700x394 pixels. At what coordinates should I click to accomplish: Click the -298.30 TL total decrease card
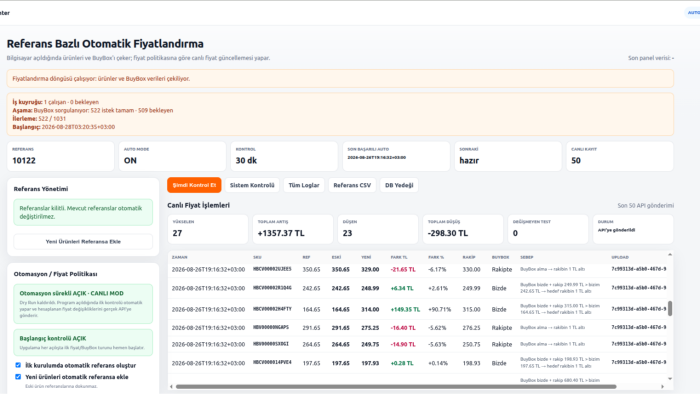tap(463, 229)
